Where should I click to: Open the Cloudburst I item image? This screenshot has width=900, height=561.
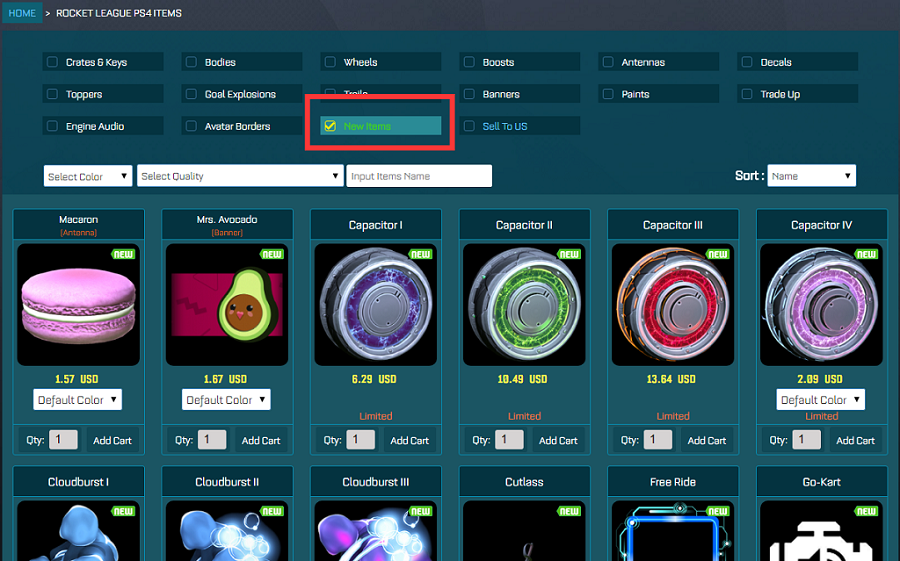point(78,531)
